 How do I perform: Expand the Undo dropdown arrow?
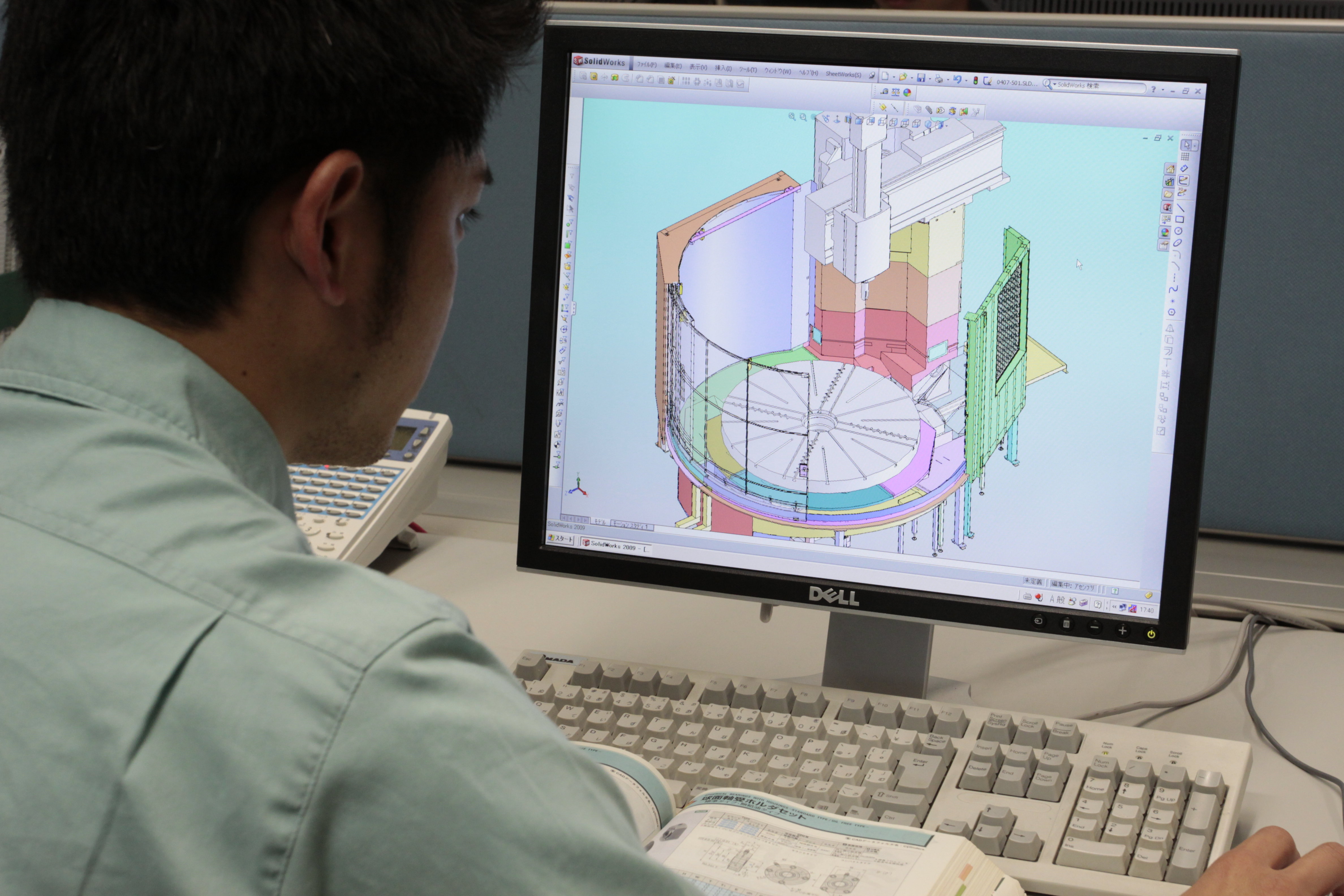(966, 81)
